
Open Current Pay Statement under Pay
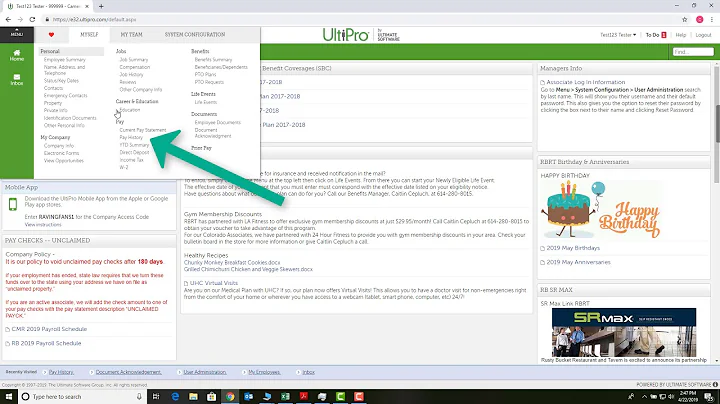pos(143,130)
